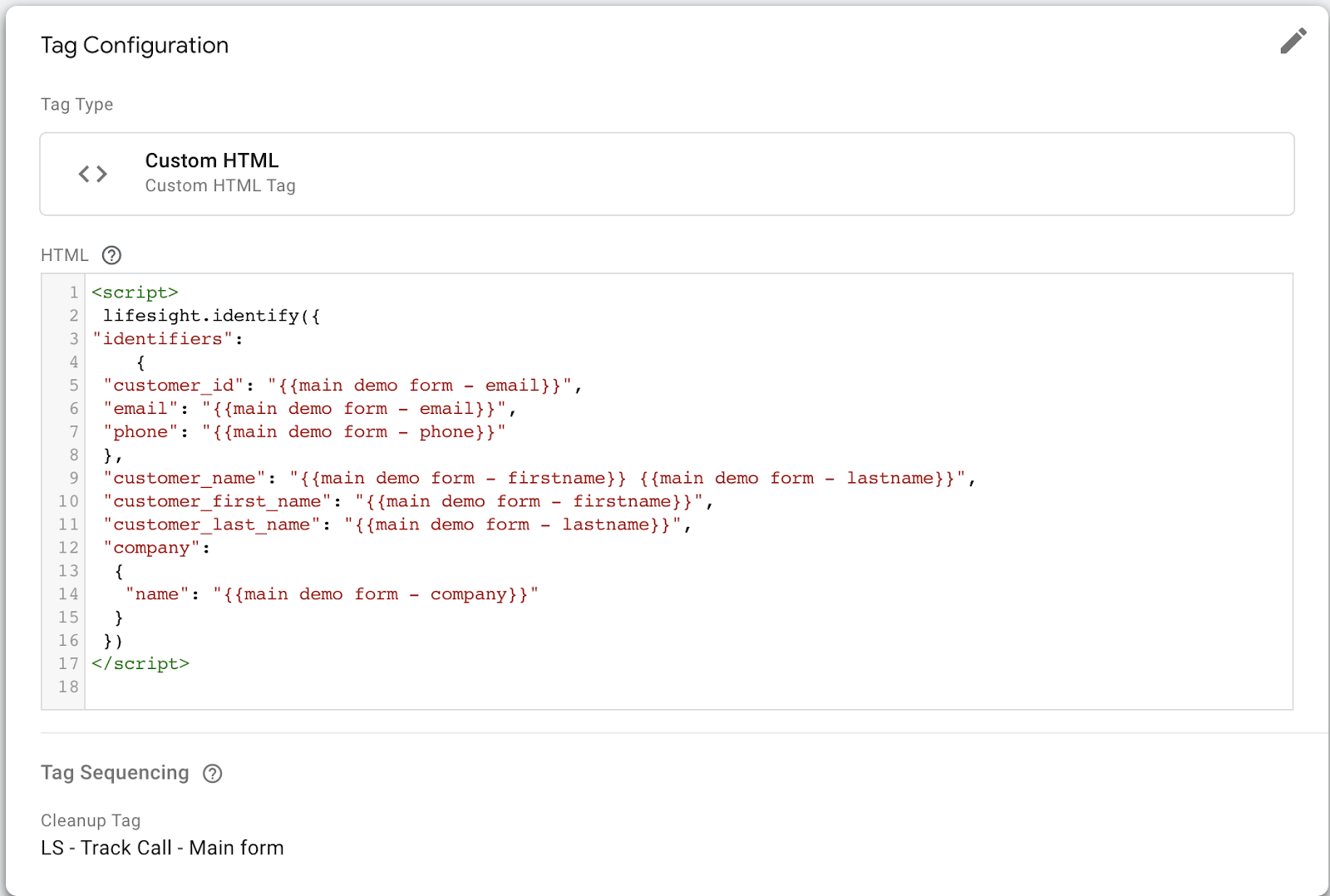Click line number 12 in the gutter
The height and width of the screenshot is (896, 1330).
68,548
